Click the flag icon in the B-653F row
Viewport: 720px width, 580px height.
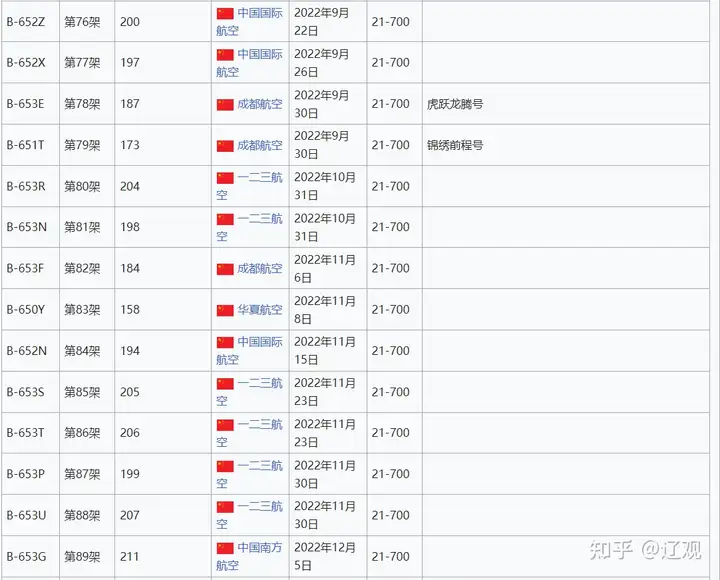(225, 269)
